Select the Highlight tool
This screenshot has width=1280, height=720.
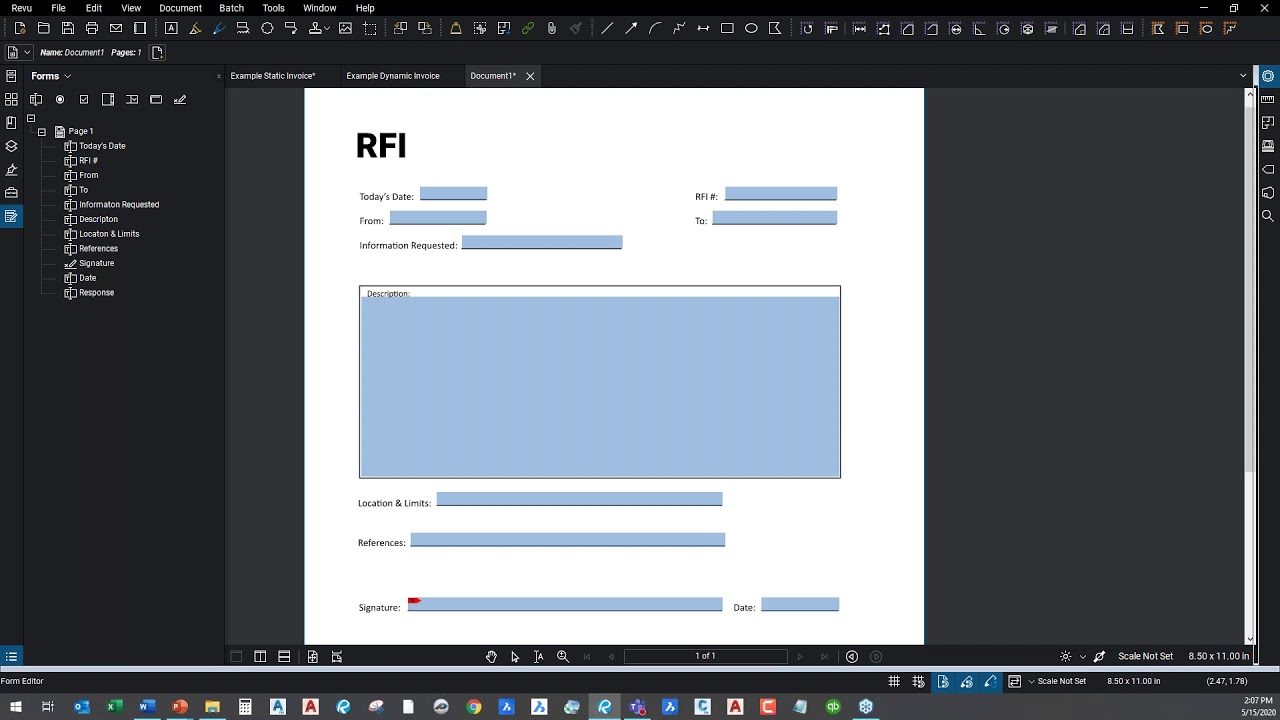click(x=195, y=29)
